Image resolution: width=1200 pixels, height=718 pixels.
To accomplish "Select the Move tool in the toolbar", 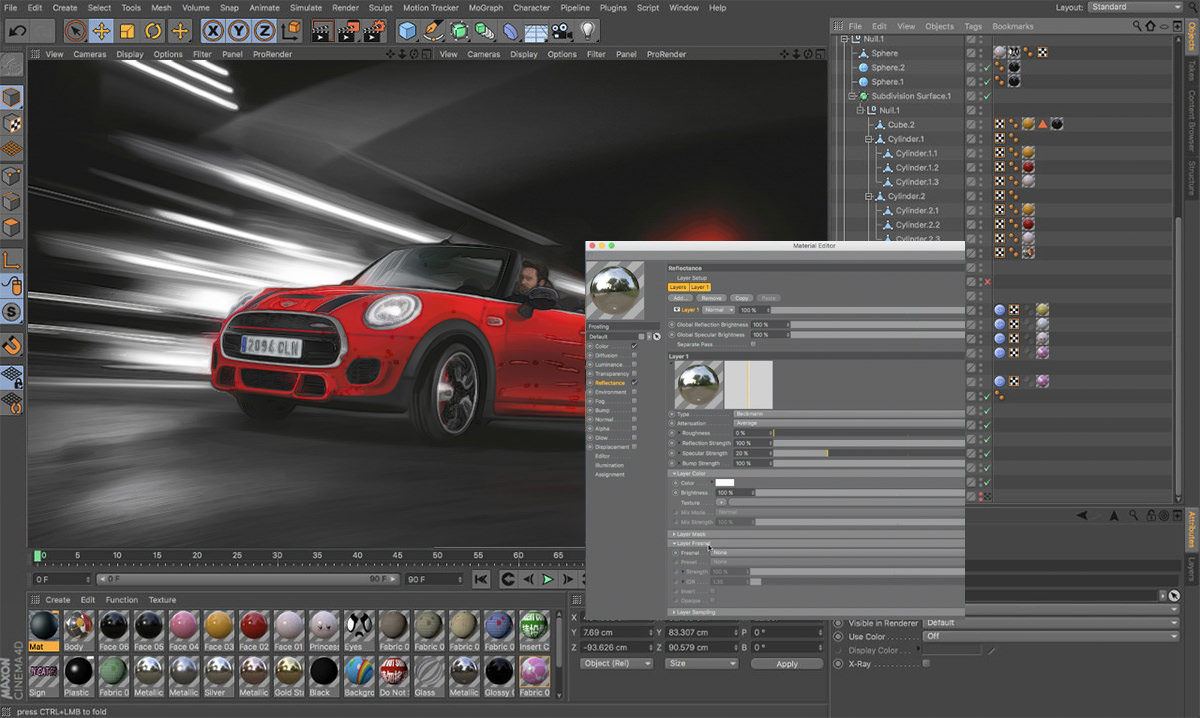I will (102, 31).
